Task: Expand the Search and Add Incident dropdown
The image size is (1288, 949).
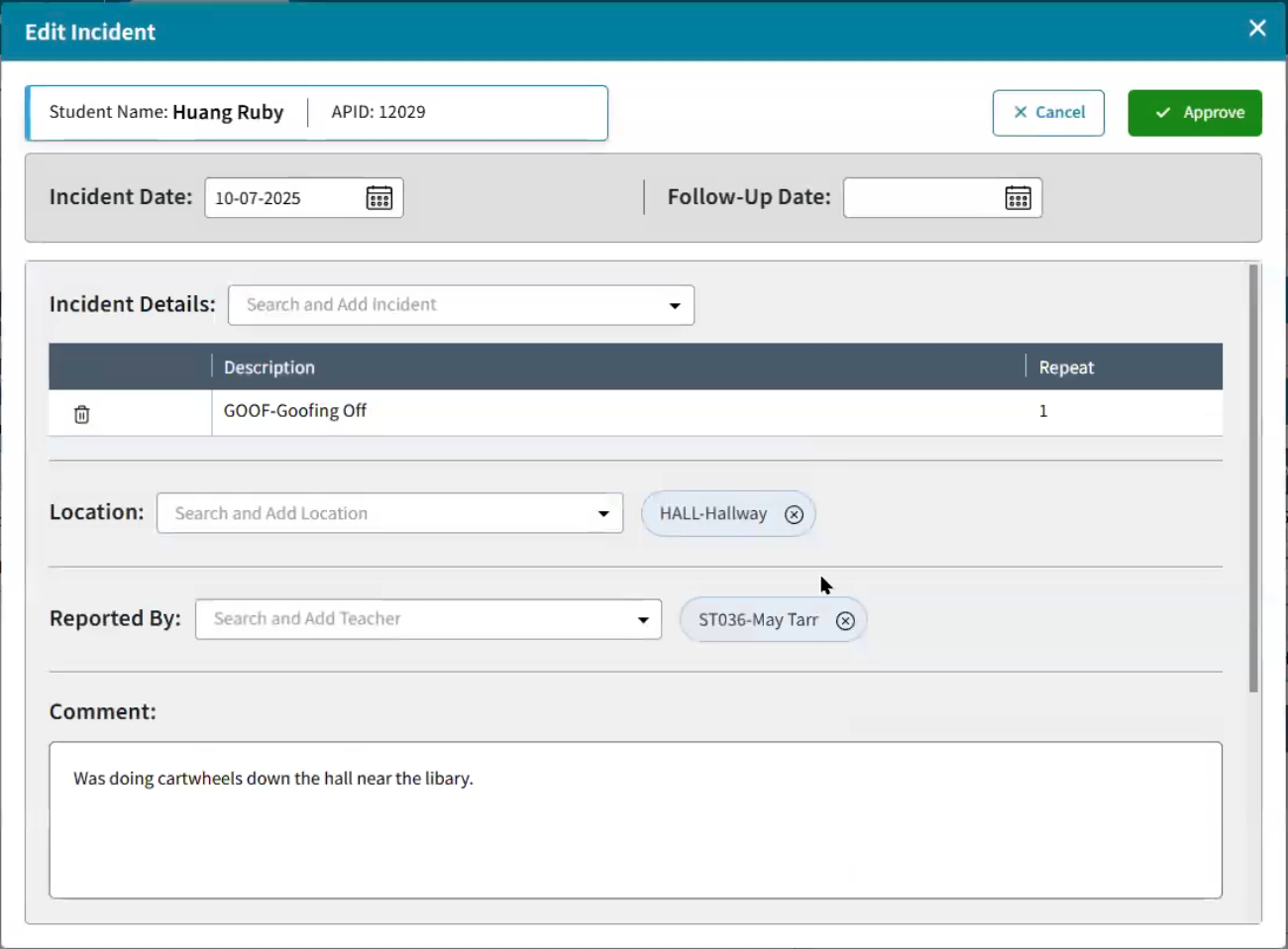Action: pos(675,305)
